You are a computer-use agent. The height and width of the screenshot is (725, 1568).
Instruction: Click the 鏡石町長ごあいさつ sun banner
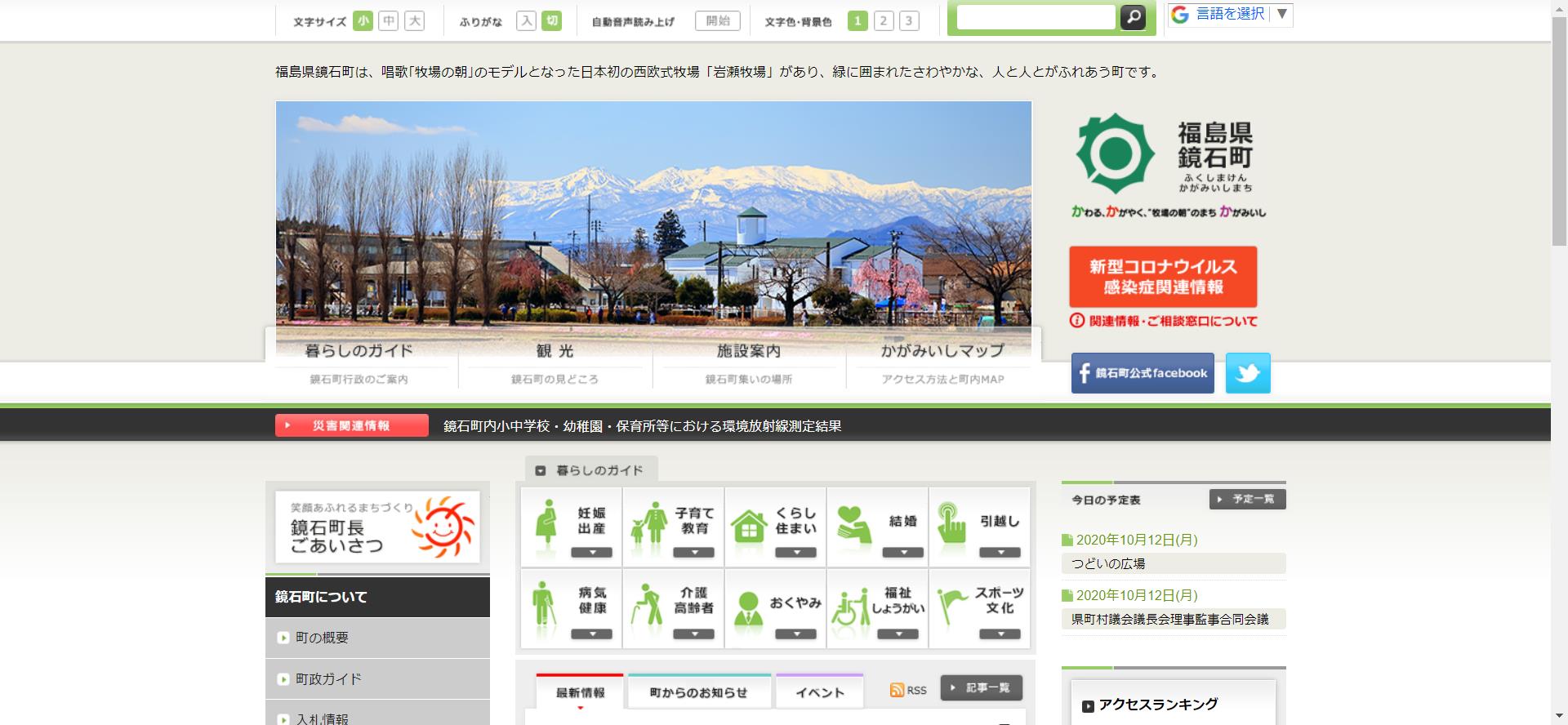377,527
